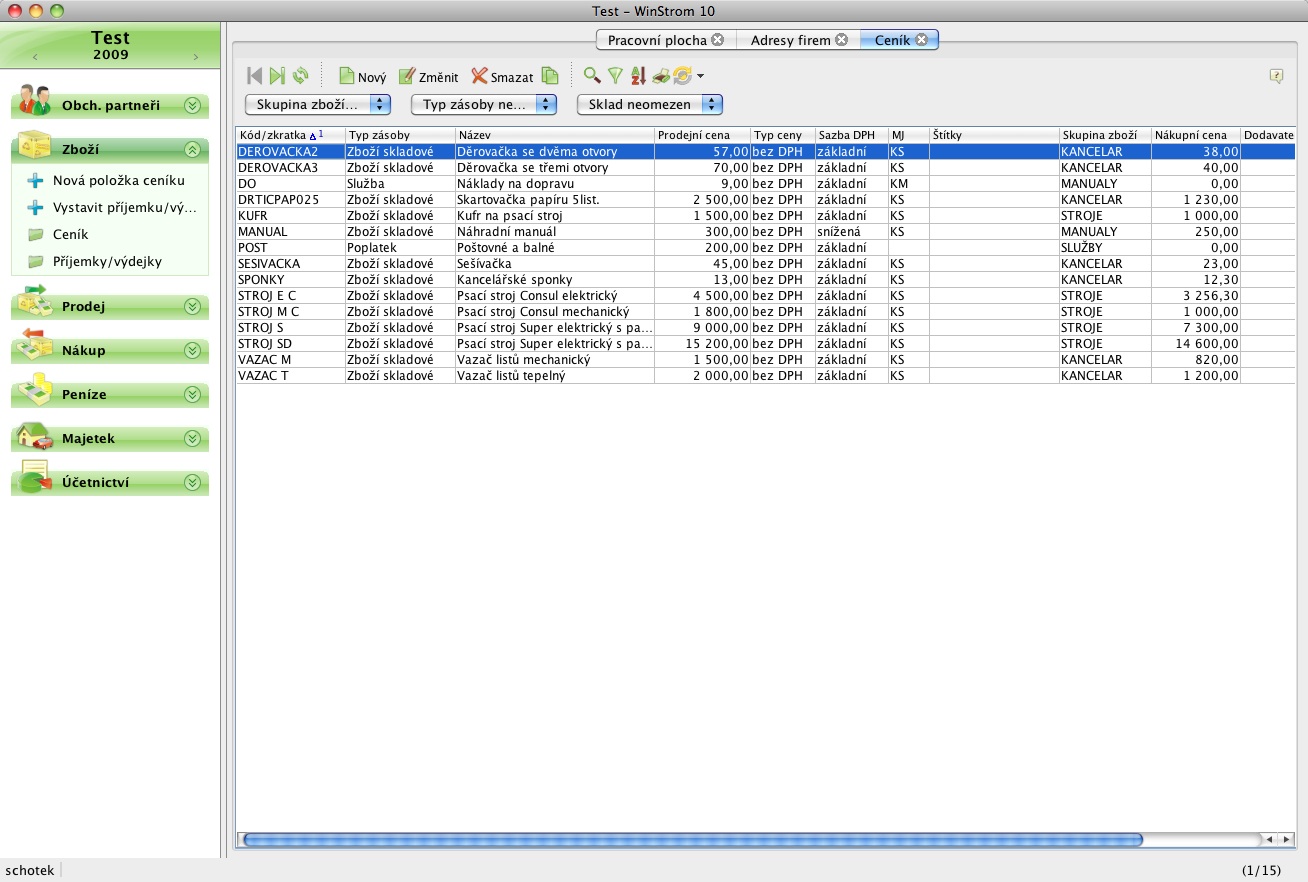Open the Sklad neomezen dropdown

649,104
